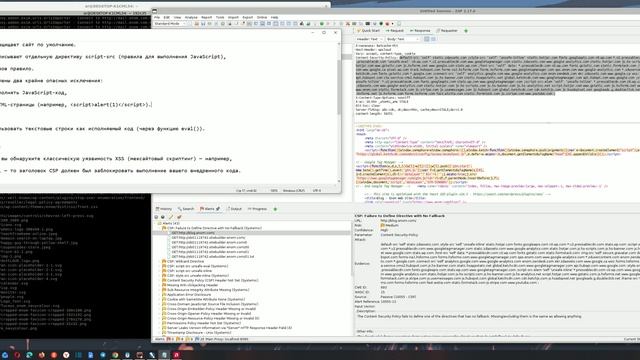
Task: Click first icon in Alerts panel toolbar
Action: [x=156, y=217]
